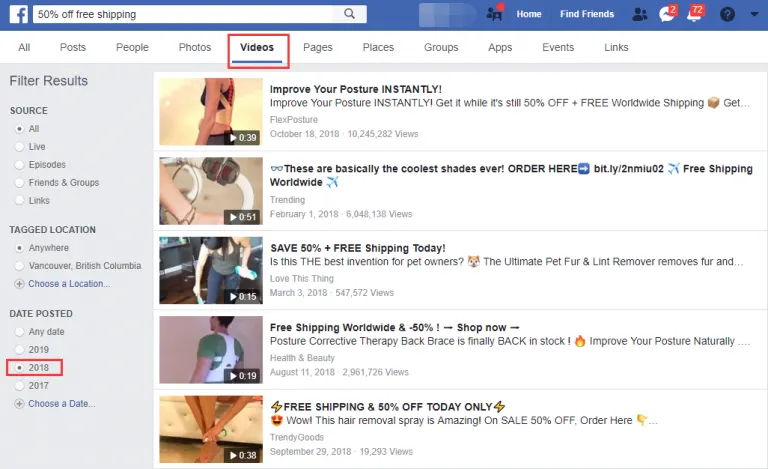
Task: Select the Live source radio button
Action: [19, 147]
